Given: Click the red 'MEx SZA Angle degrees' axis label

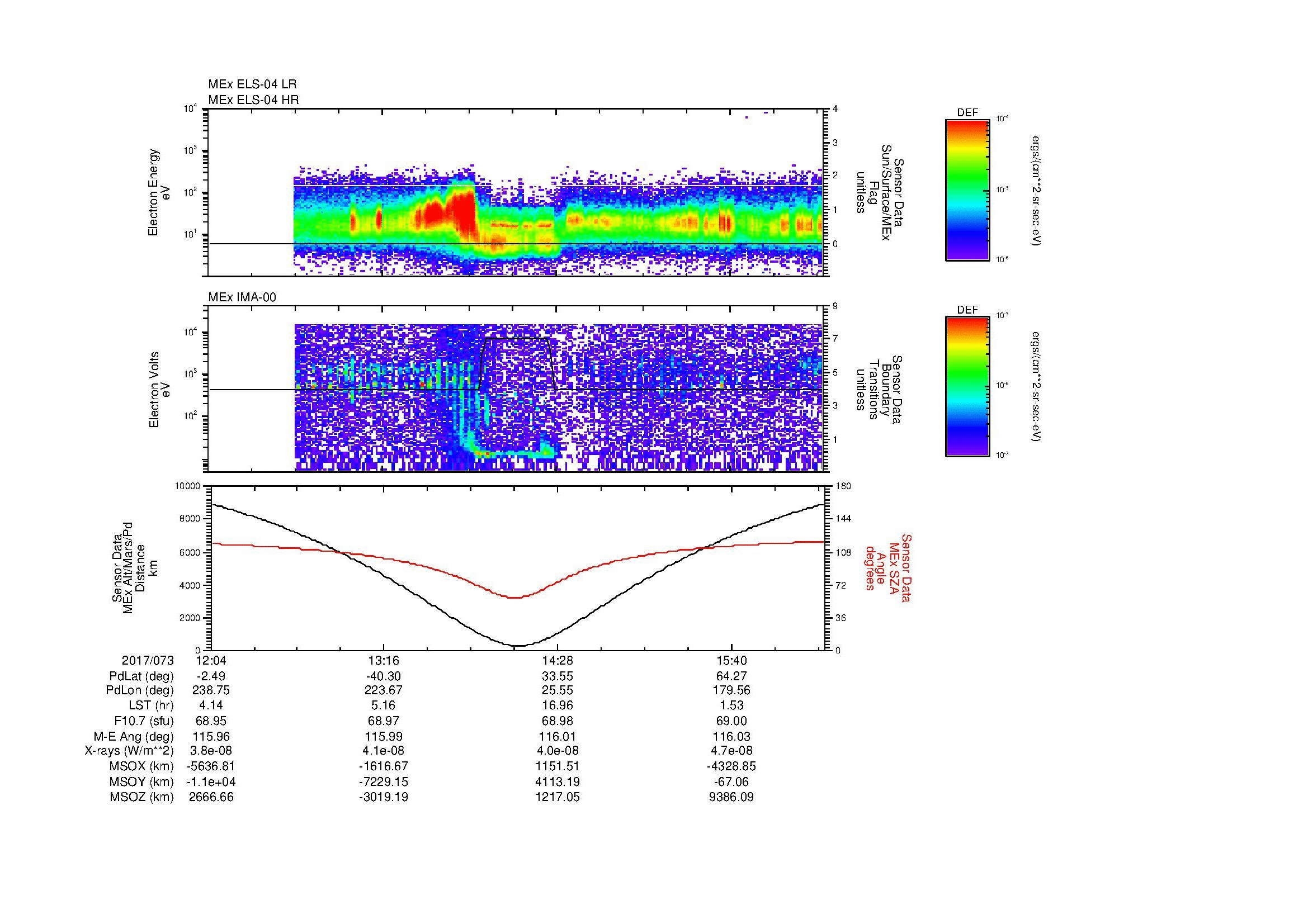Looking at the screenshot, I should [x=888, y=567].
